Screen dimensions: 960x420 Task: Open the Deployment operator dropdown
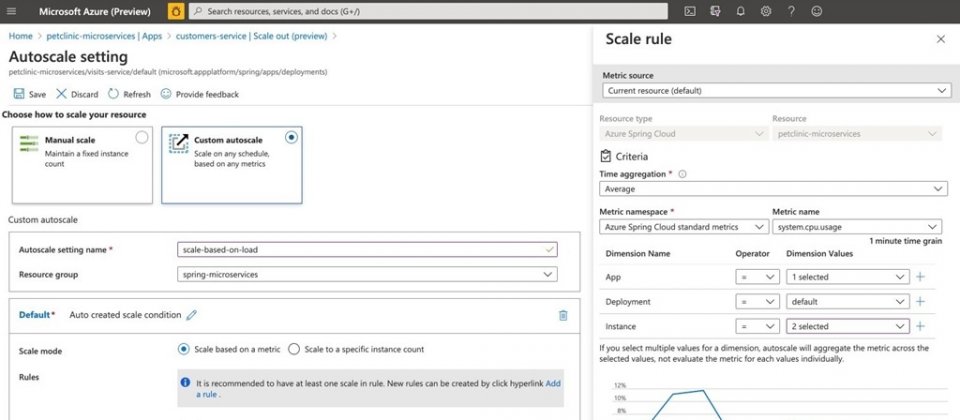(757, 301)
